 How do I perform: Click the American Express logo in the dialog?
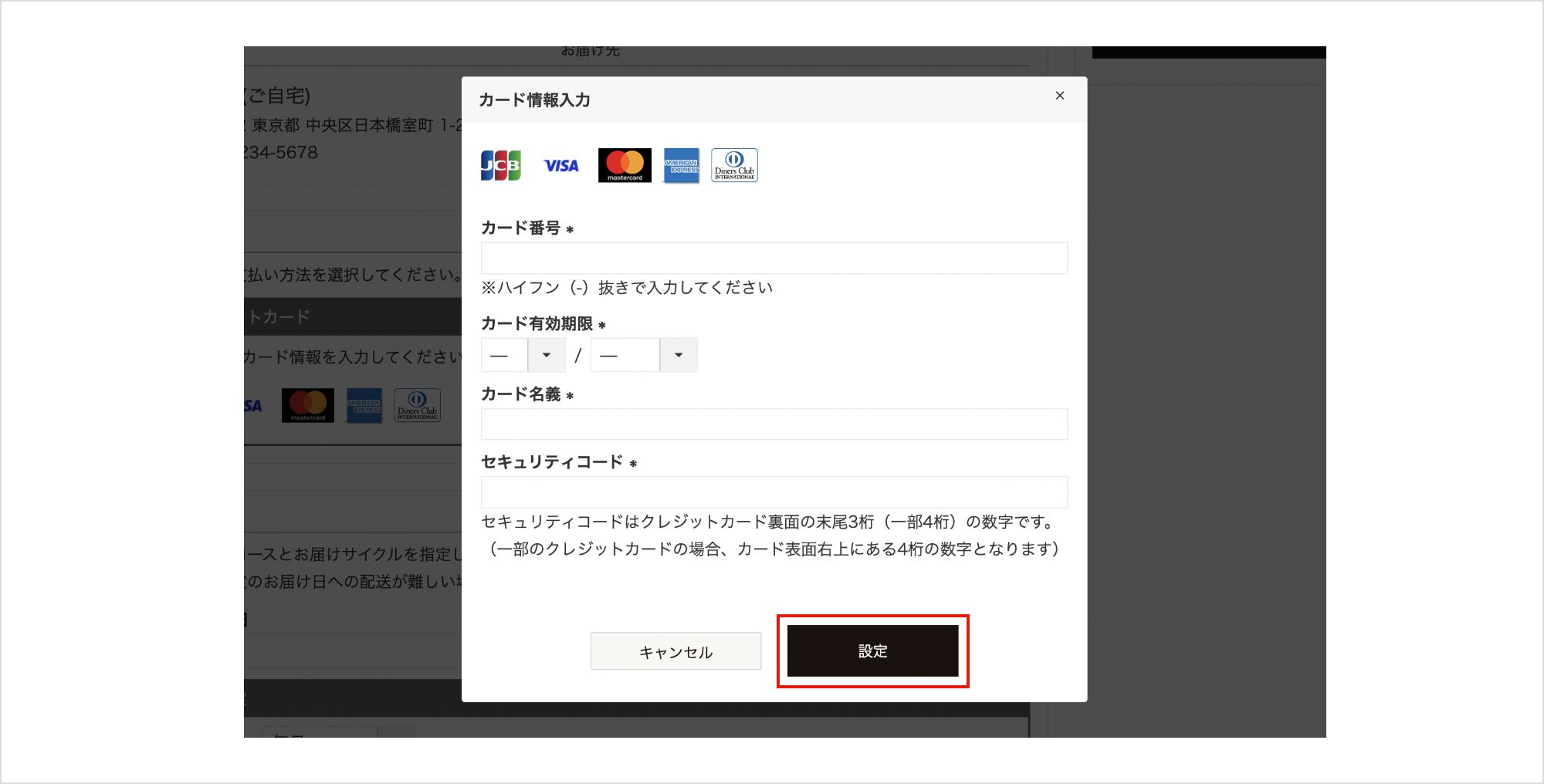tap(681, 165)
